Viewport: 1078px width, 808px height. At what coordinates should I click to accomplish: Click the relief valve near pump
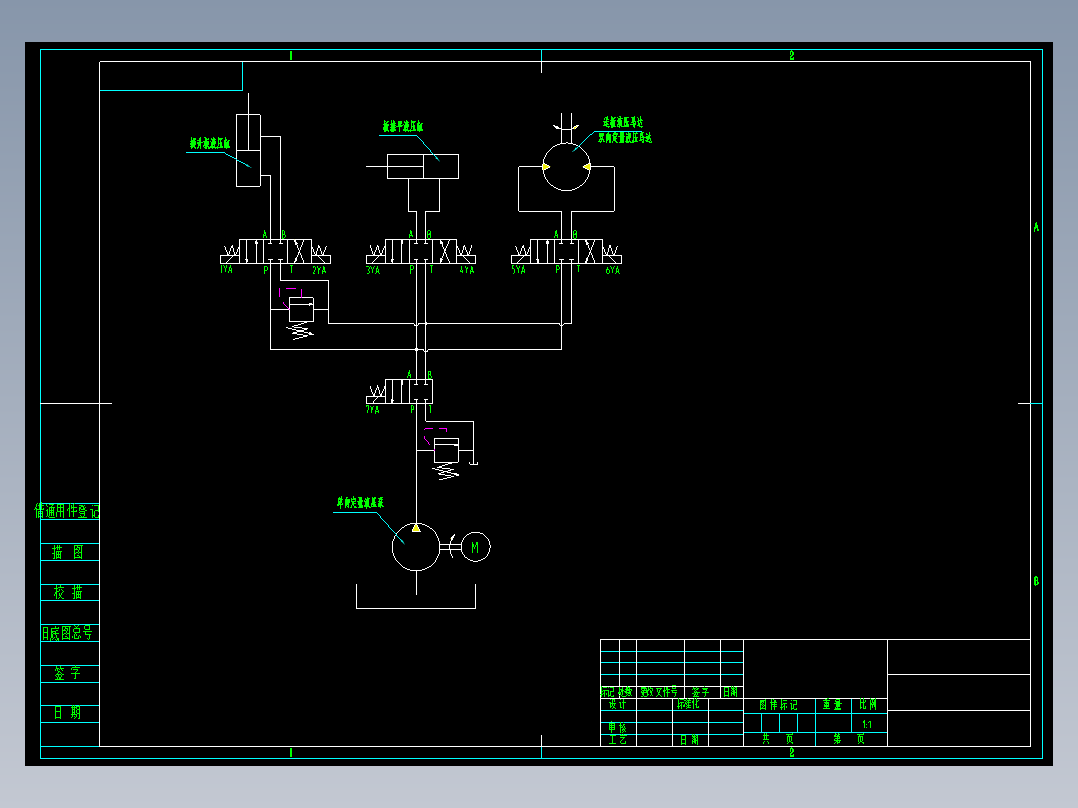coord(446,451)
